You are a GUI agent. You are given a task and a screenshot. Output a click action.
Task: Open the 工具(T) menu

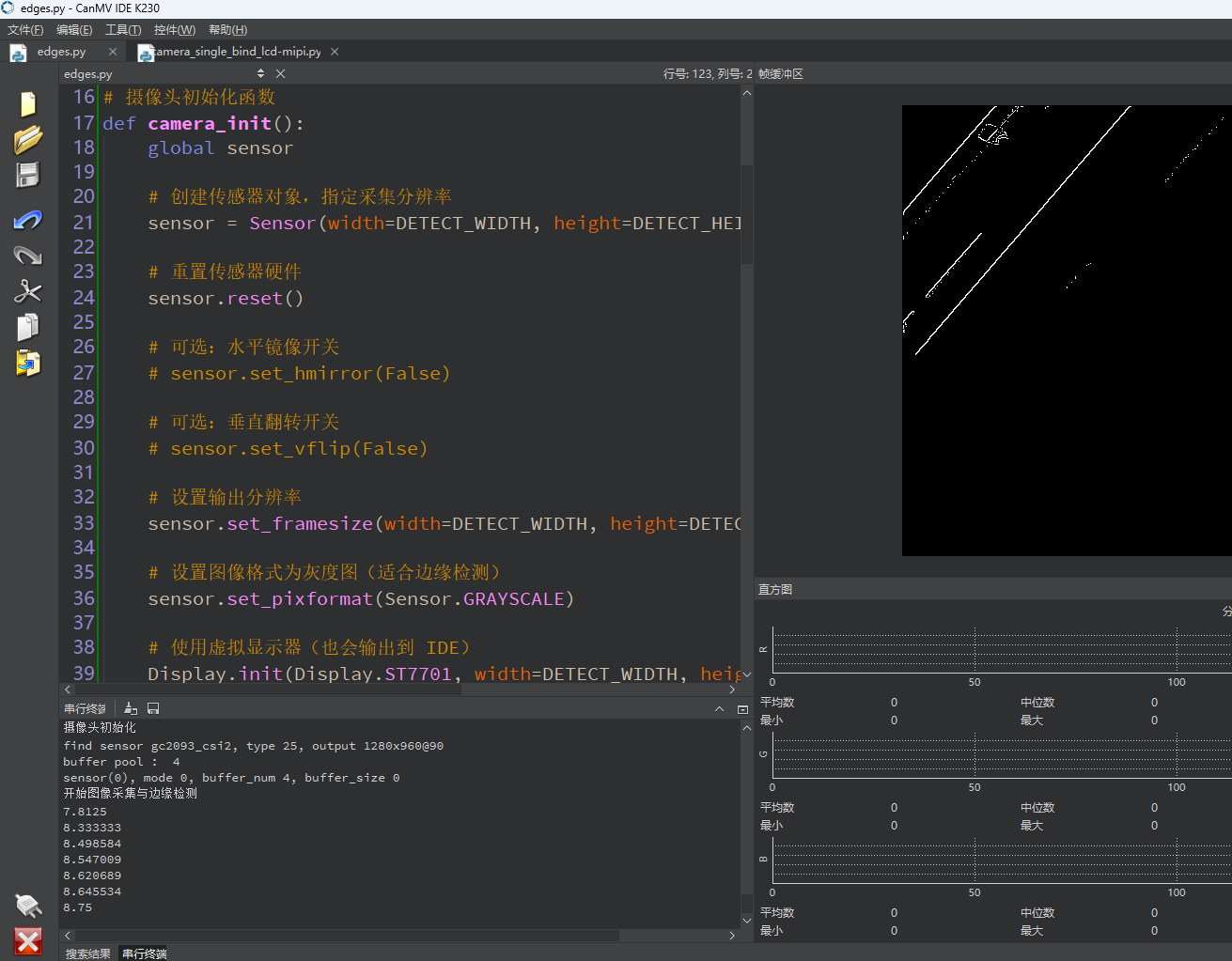[123, 30]
